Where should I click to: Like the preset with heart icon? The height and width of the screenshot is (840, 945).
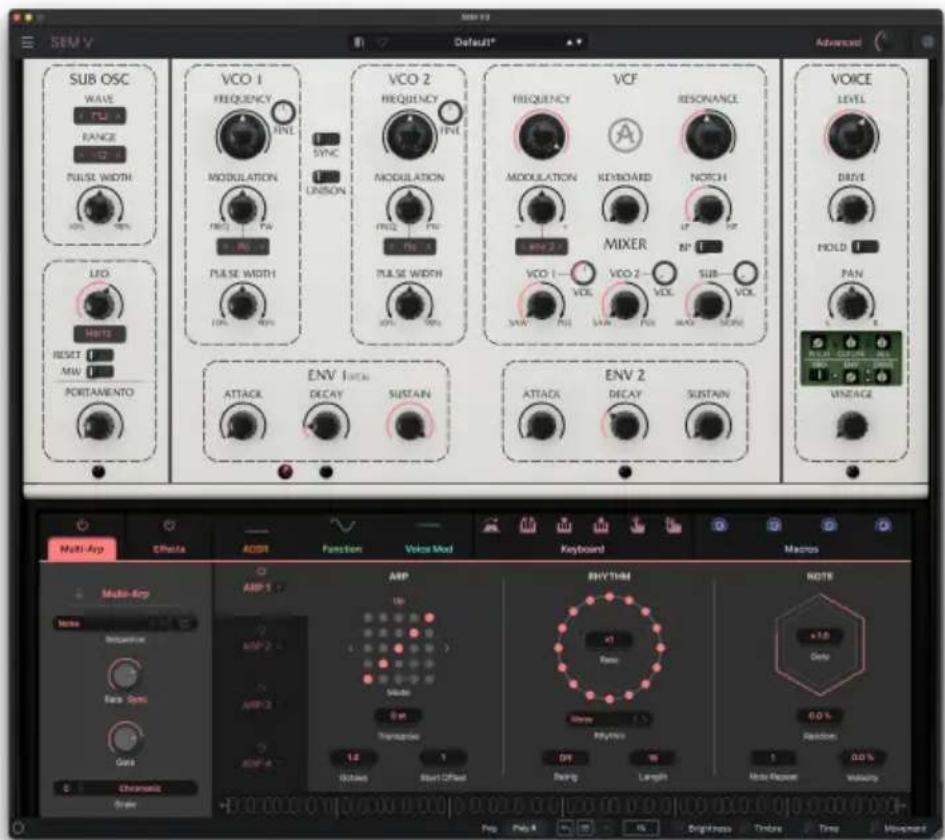tap(382, 42)
